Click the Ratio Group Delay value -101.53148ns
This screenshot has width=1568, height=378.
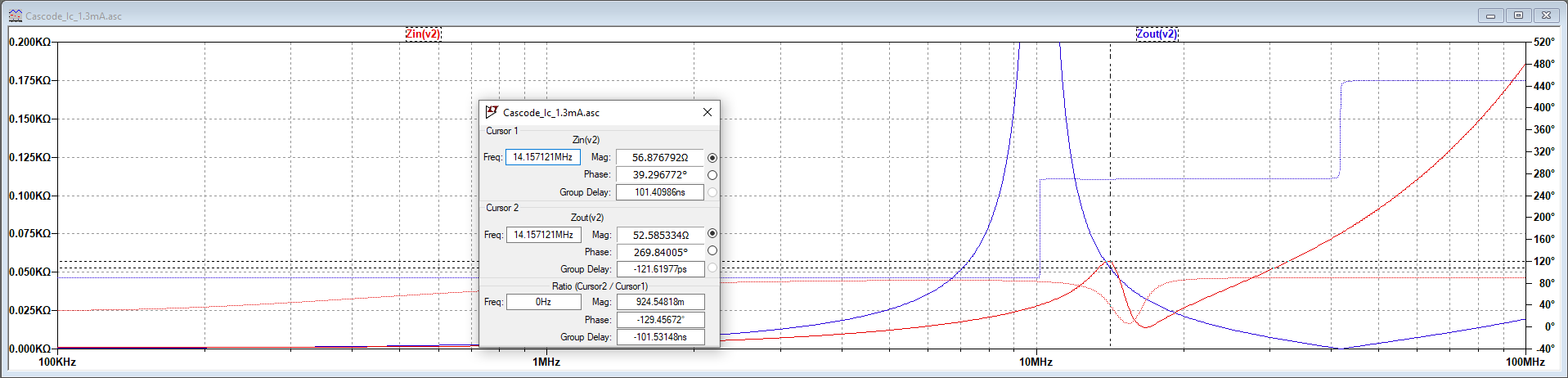coord(660,337)
